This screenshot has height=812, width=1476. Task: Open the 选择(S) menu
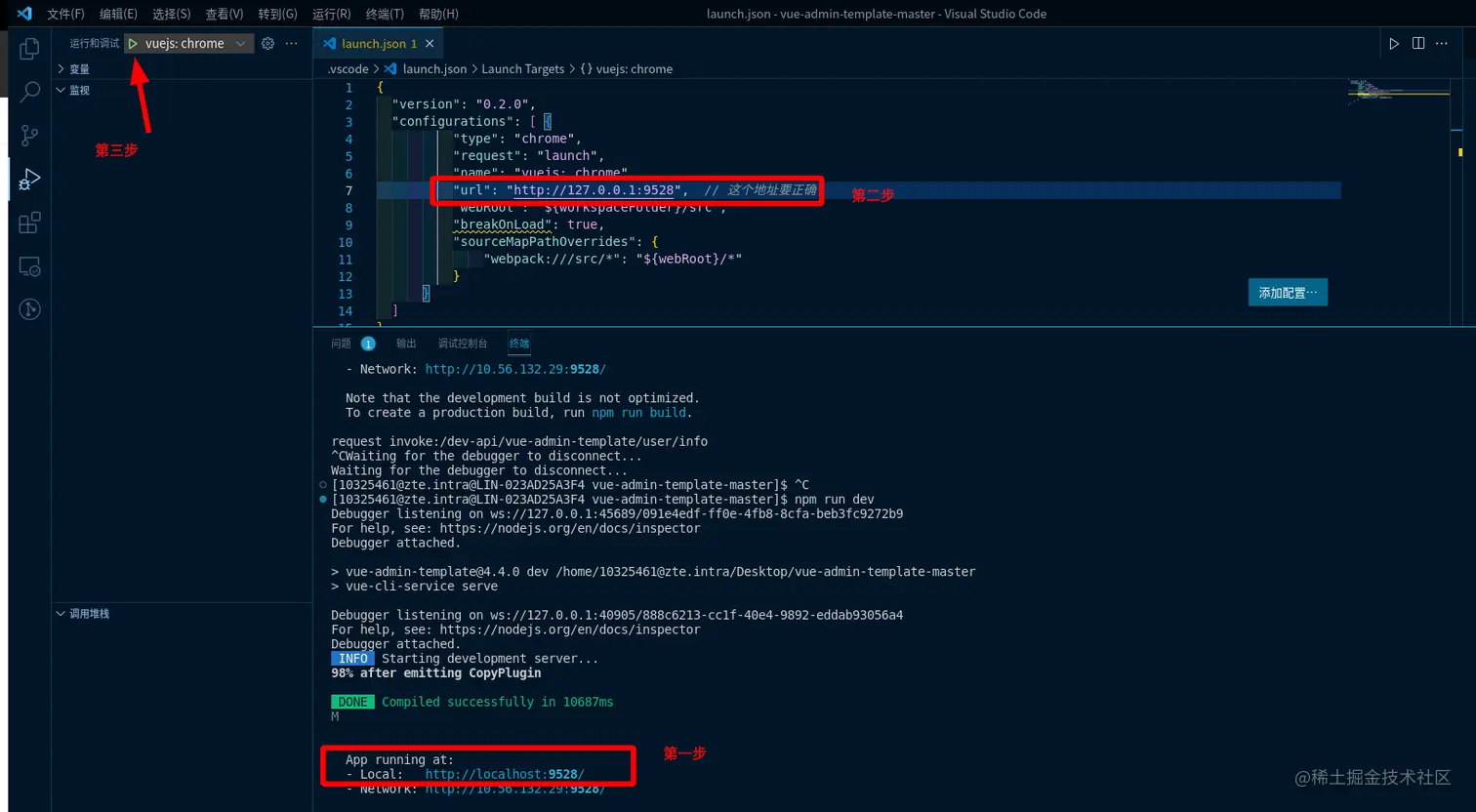pyautogui.click(x=171, y=14)
